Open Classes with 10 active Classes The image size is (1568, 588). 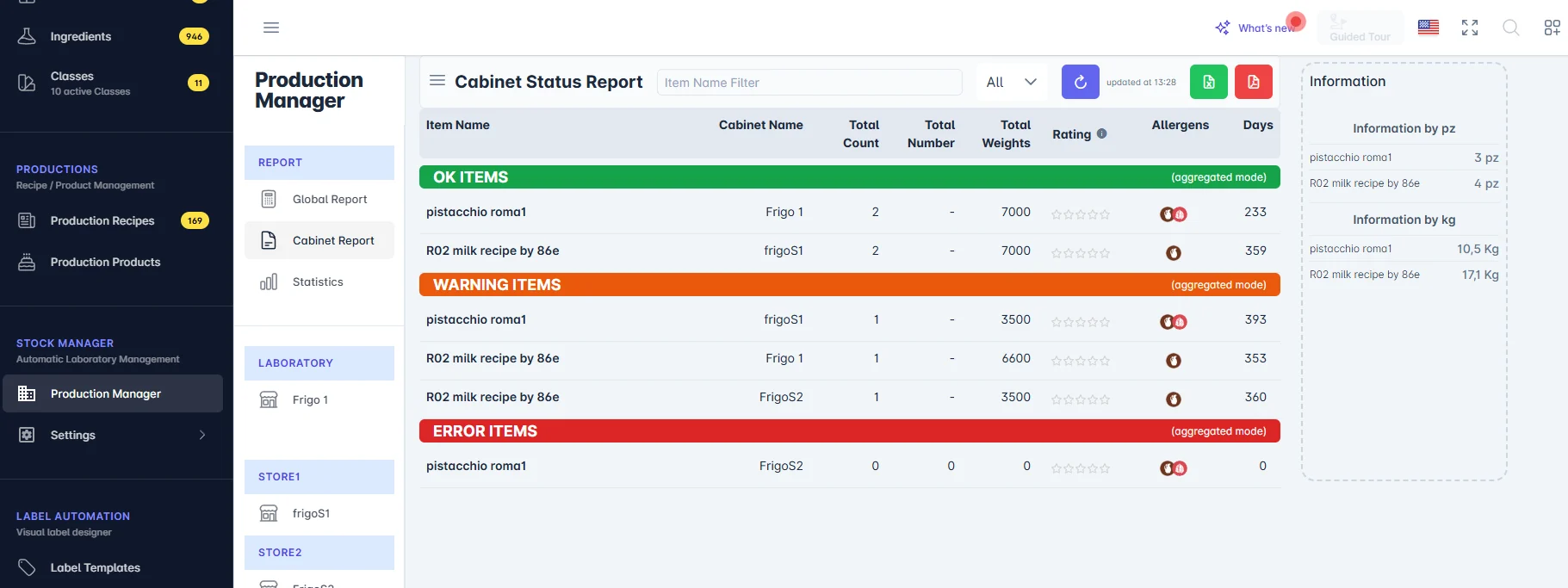(113, 83)
